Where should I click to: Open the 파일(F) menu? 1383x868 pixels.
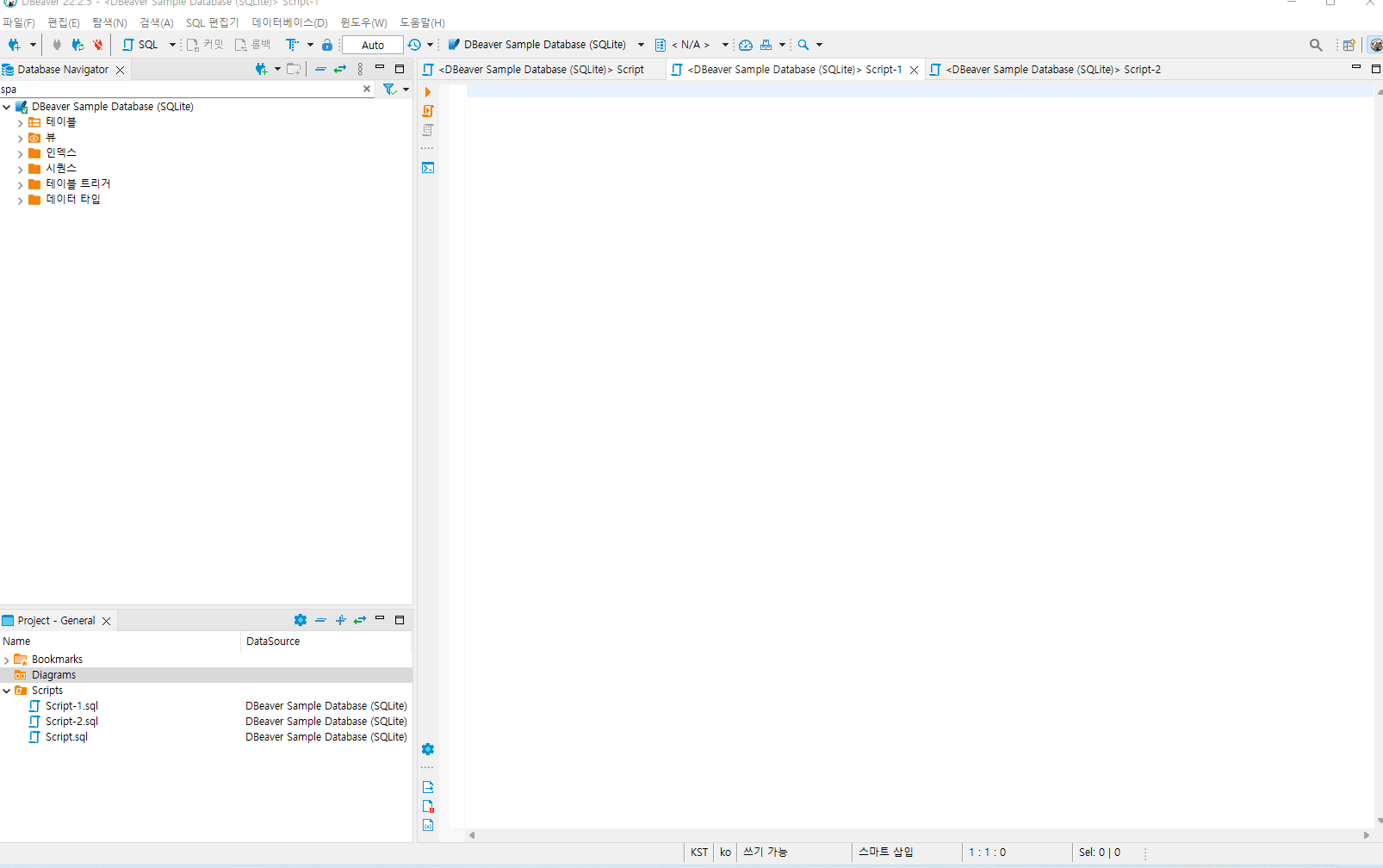coord(18,22)
